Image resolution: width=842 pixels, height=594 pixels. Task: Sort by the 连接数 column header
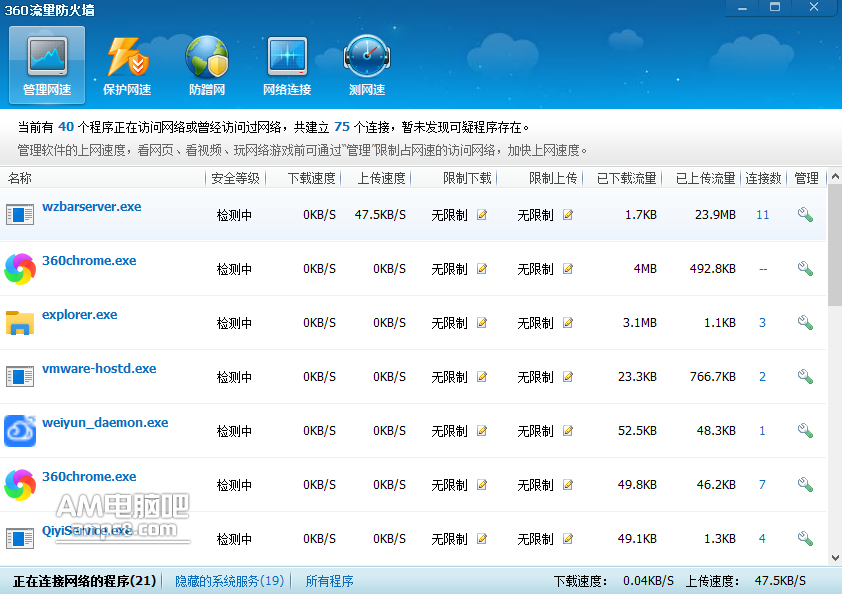click(x=763, y=178)
